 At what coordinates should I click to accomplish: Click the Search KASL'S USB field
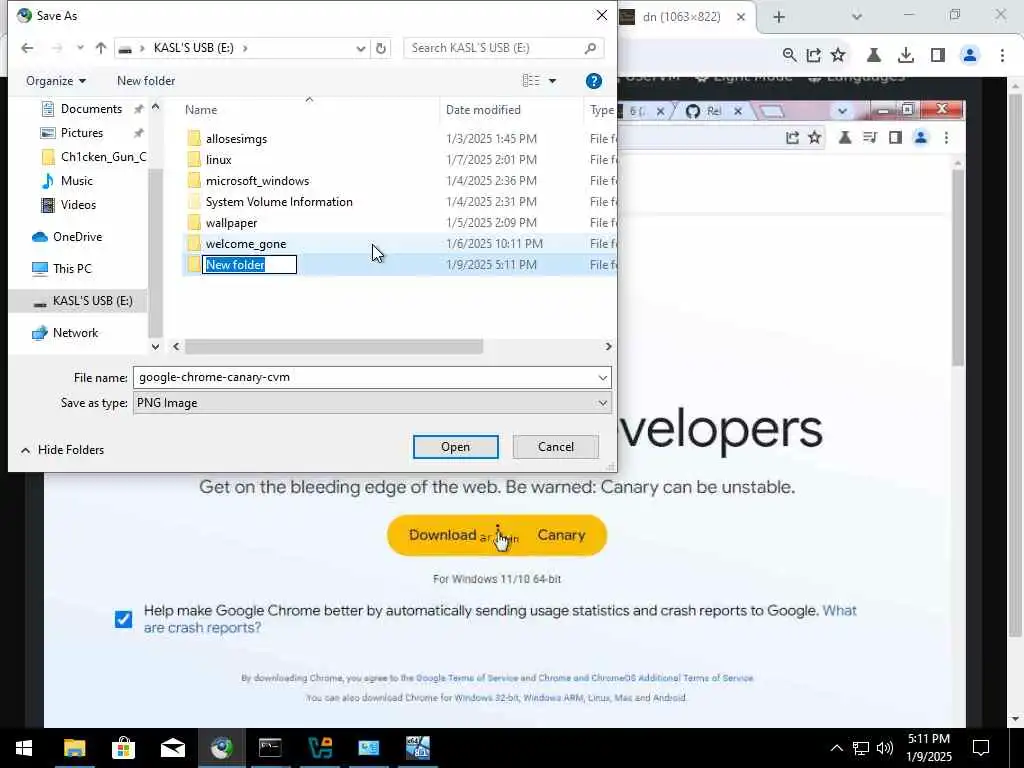503,48
